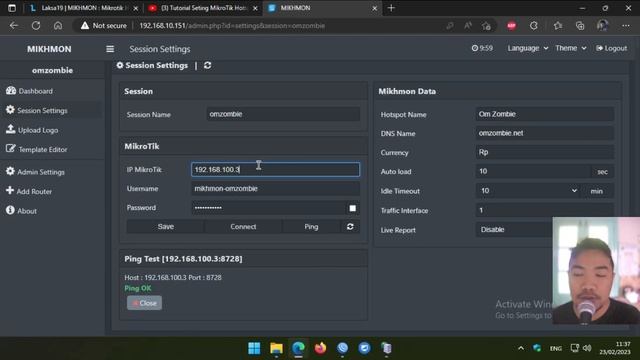Toggle the show password checkbox

point(353,208)
